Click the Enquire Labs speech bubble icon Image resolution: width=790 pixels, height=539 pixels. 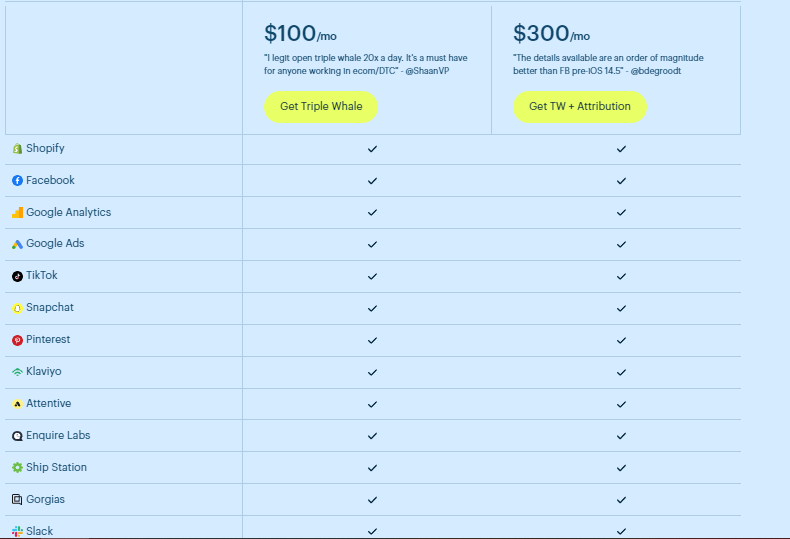17,436
